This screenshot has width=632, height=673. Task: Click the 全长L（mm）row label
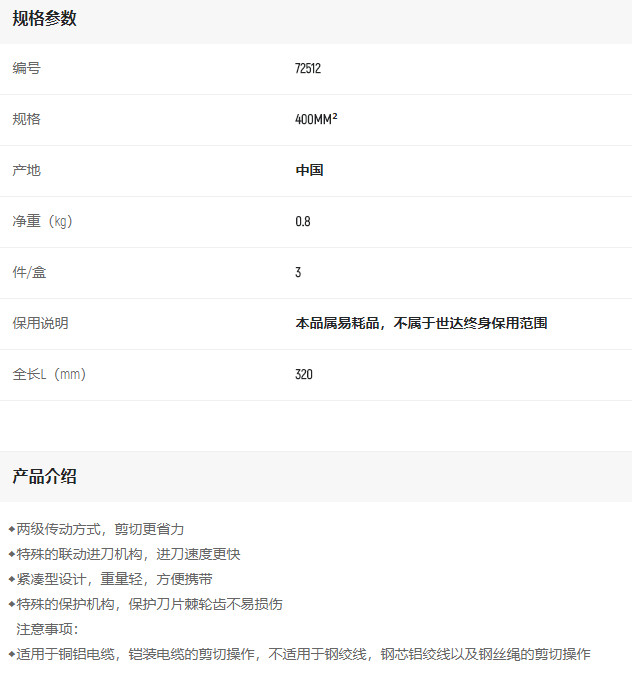[49, 374]
